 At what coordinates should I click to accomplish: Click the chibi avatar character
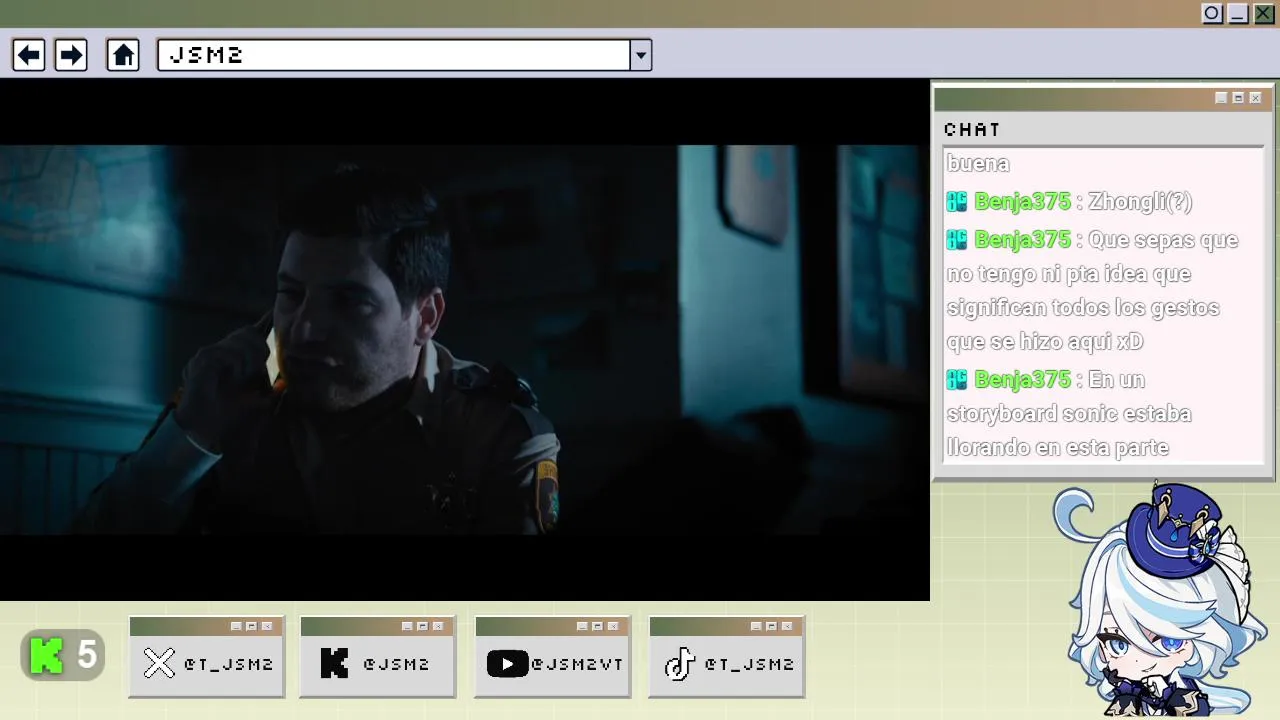[x=1160, y=600]
